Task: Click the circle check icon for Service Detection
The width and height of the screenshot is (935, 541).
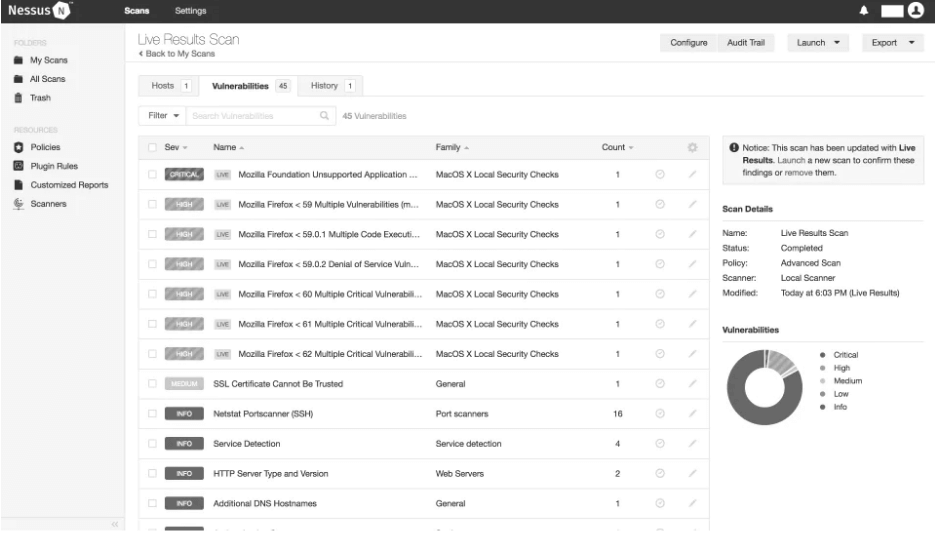Action: (660, 443)
